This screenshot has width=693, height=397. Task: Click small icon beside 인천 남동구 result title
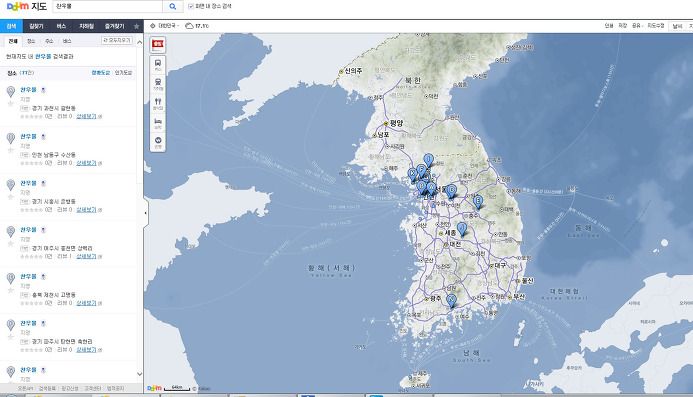pyautogui.click(x=43, y=137)
